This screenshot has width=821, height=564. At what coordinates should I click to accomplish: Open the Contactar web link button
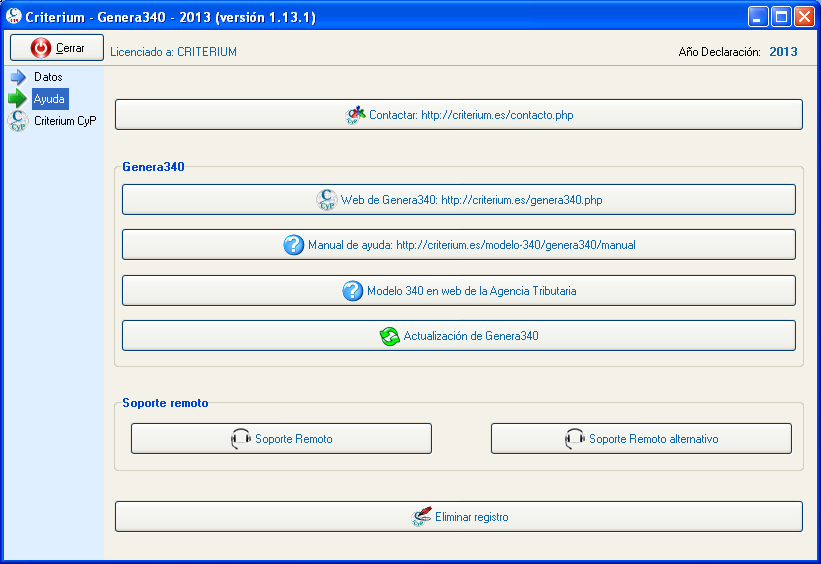coord(459,115)
